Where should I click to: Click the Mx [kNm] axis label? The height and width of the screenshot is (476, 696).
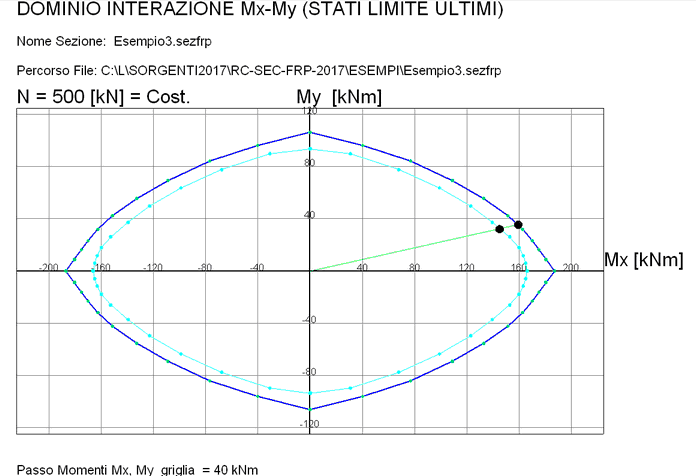(644, 259)
